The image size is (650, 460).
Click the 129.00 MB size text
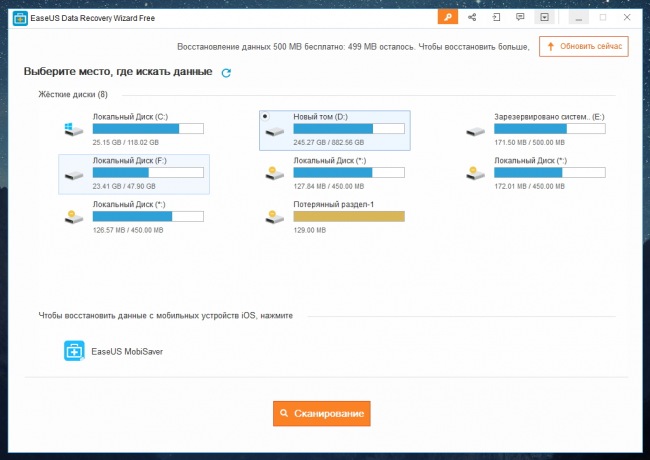[310, 230]
